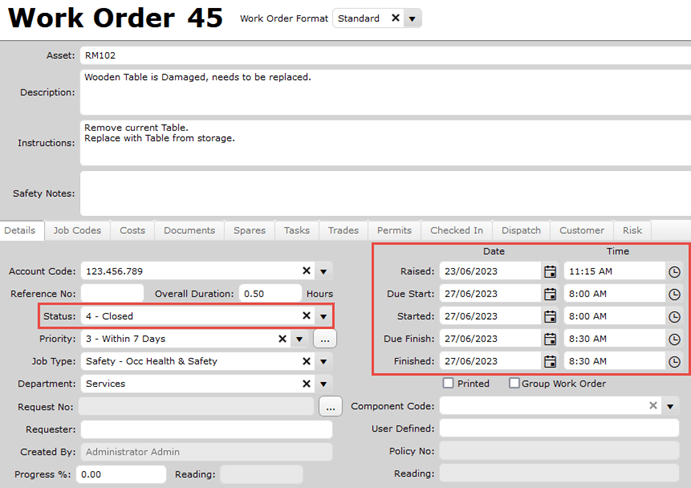Open the Trades tab
The width and height of the screenshot is (691, 488).
(343, 231)
